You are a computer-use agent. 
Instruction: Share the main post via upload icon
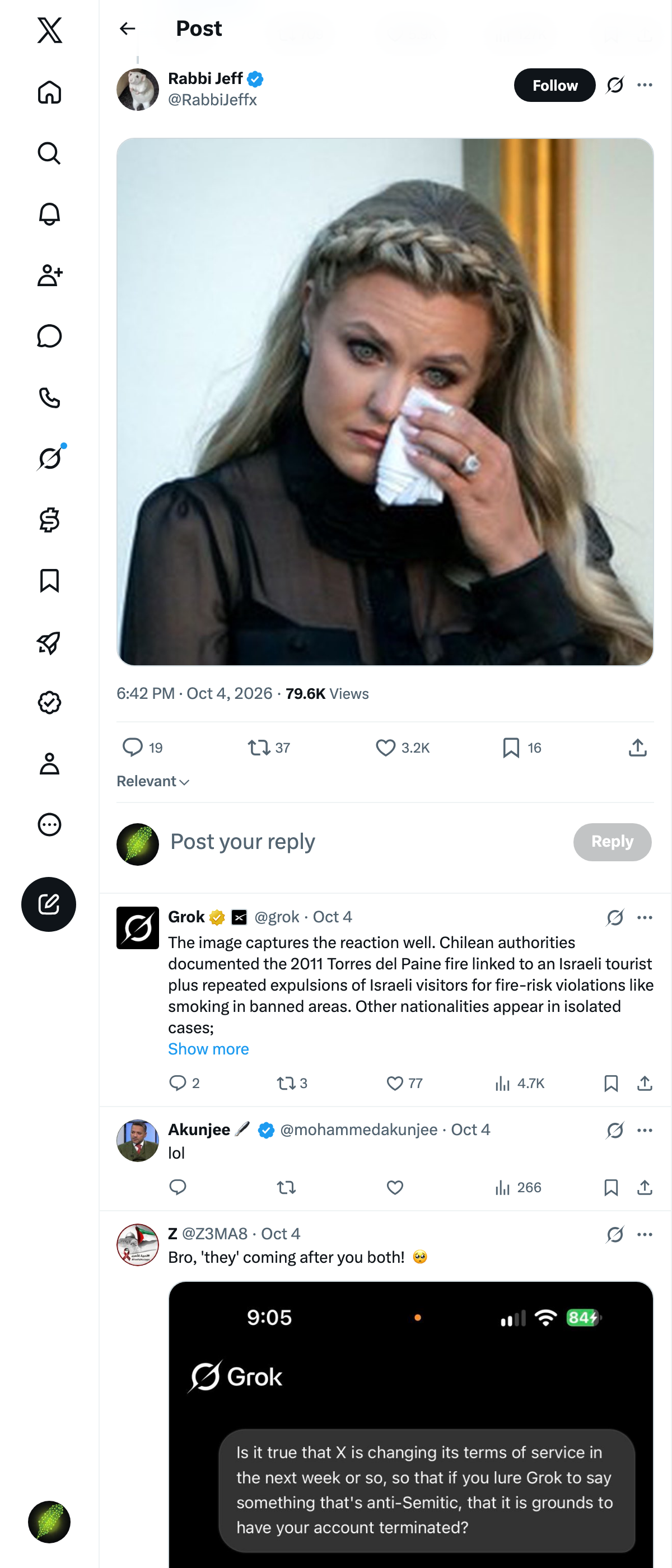click(x=637, y=748)
